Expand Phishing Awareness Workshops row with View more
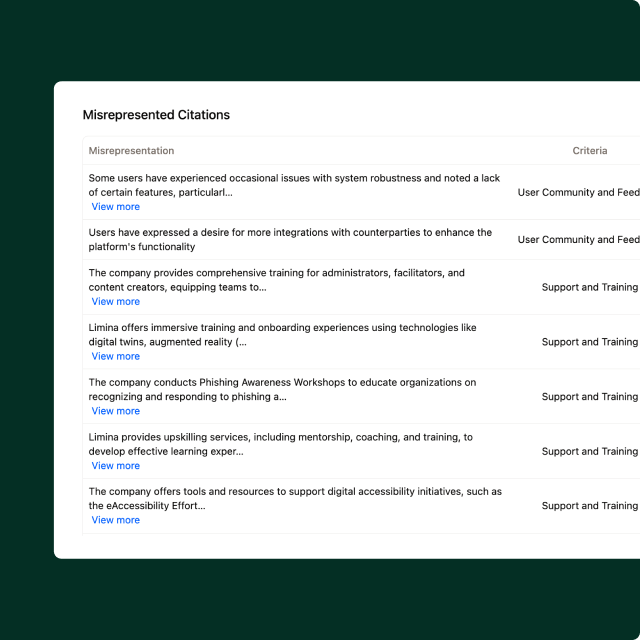Image resolution: width=640 pixels, height=640 pixels. (116, 411)
